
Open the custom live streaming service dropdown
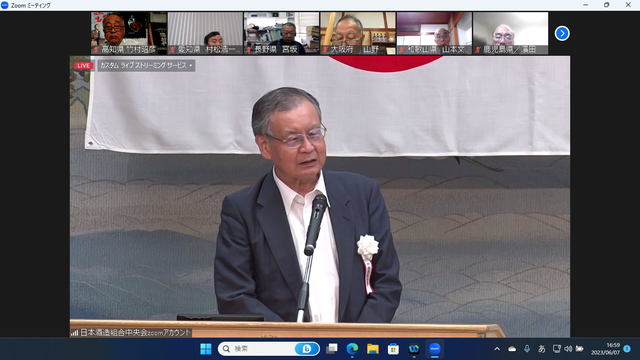coord(146,65)
